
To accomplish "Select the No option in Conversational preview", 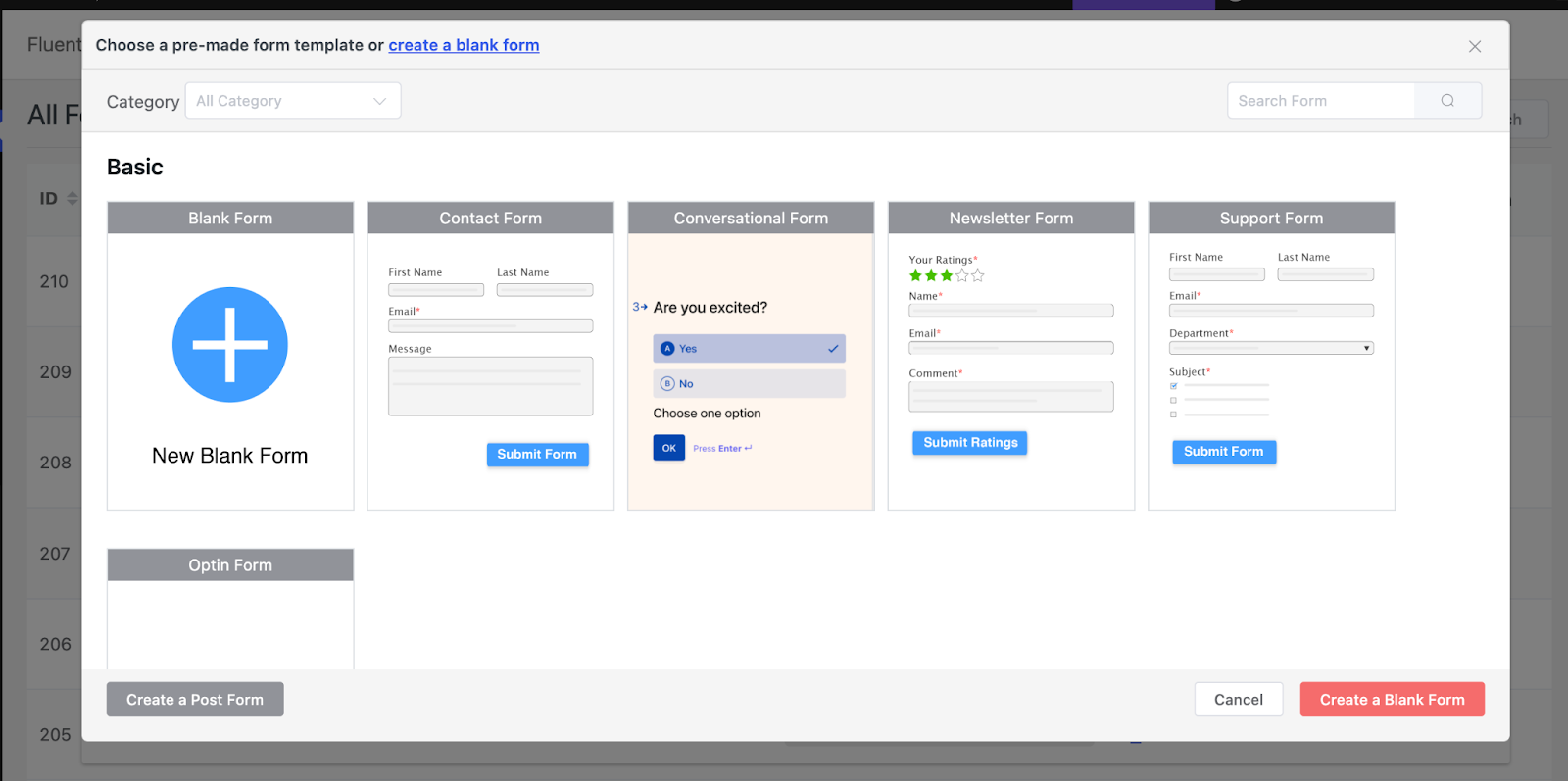I will (x=750, y=384).
